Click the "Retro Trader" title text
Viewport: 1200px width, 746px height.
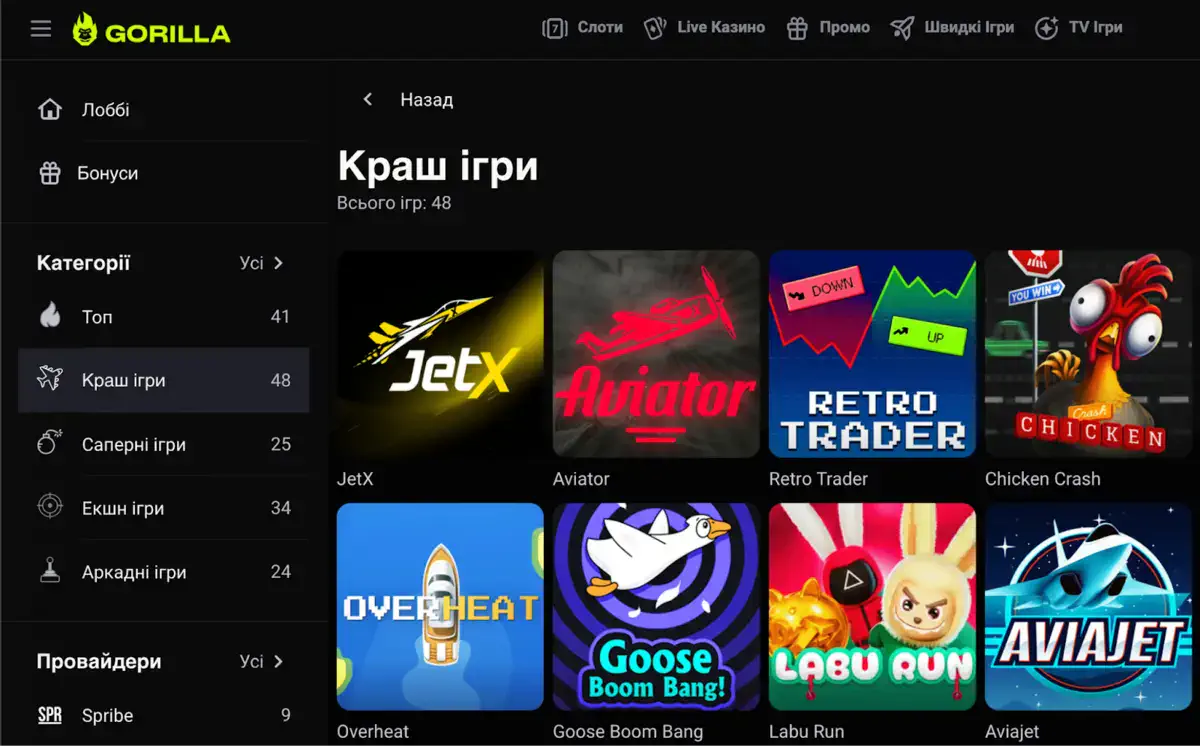tap(818, 479)
